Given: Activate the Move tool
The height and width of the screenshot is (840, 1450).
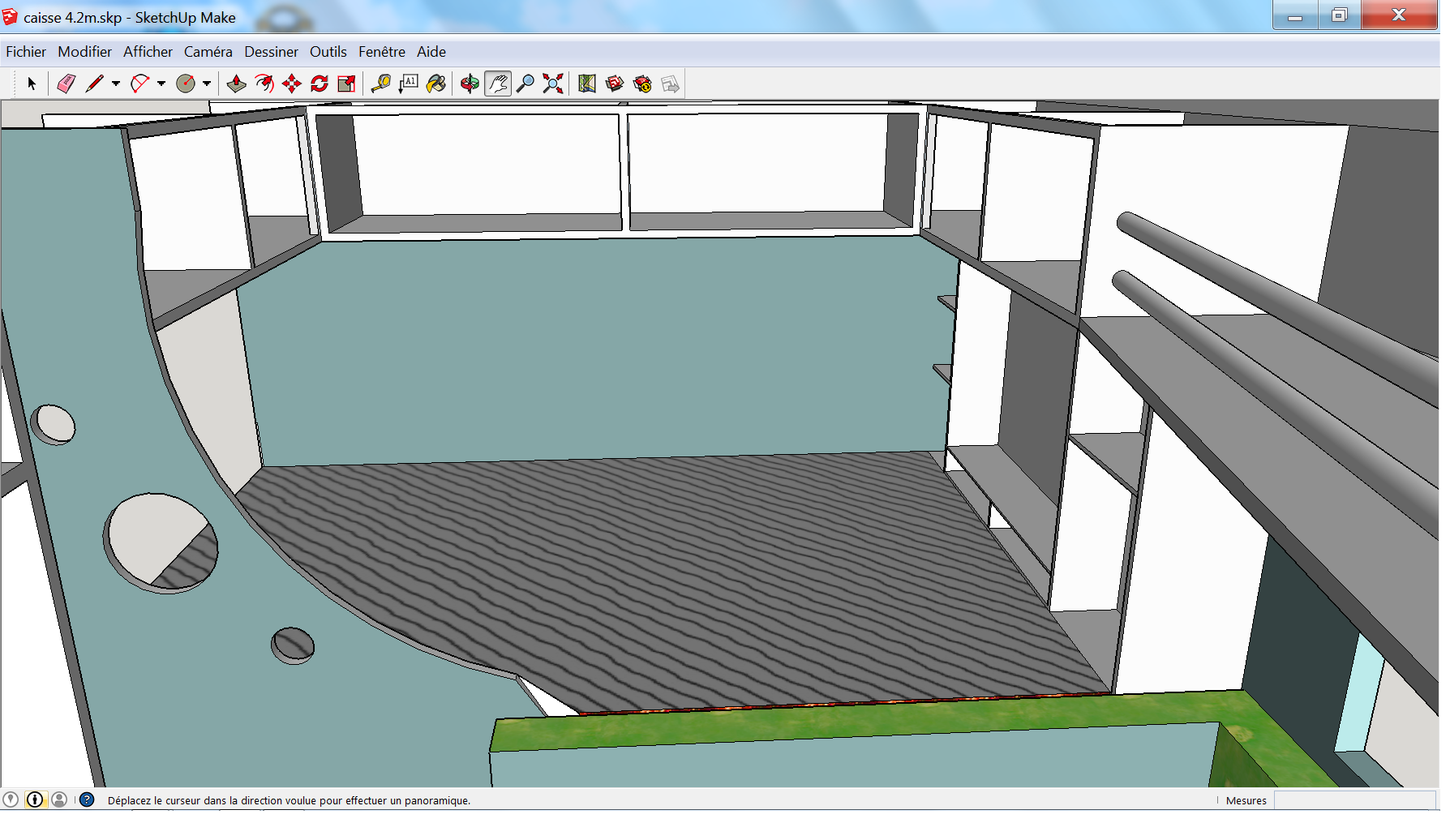Looking at the screenshot, I should coord(292,84).
